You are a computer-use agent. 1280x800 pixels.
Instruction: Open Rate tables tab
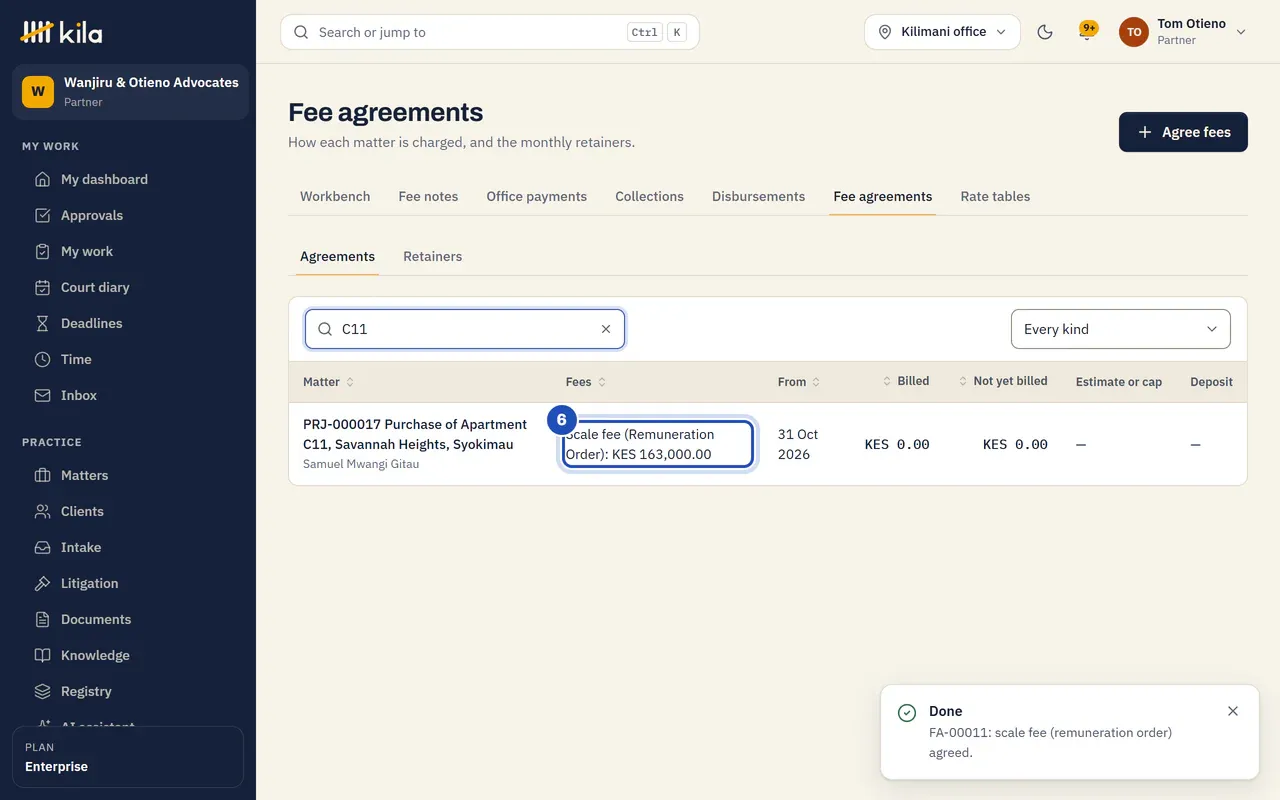click(995, 196)
